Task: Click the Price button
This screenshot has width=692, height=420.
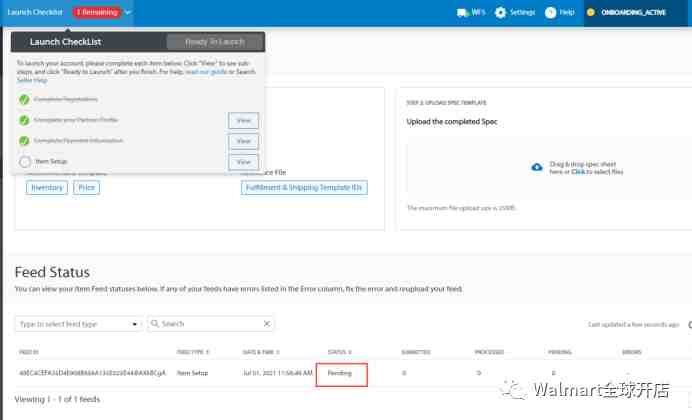Action: click(x=86, y=188)
